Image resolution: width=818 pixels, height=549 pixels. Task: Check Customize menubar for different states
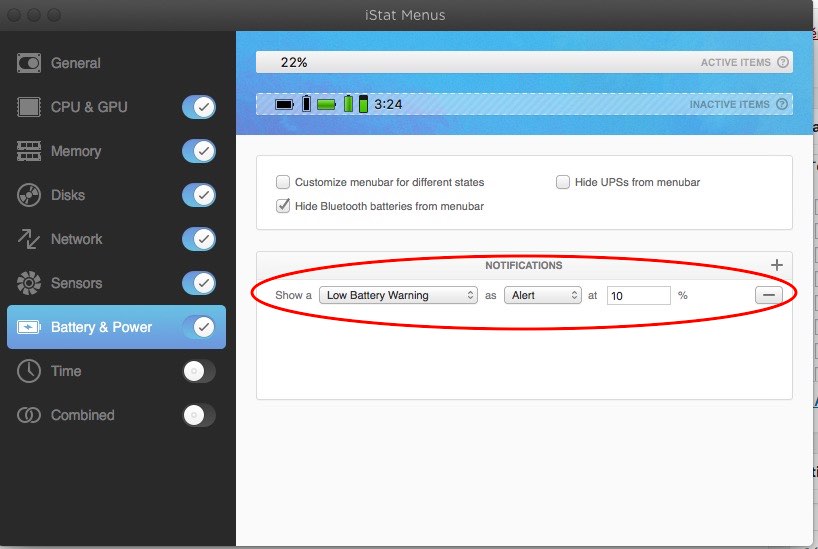click(x=284, y=182)
